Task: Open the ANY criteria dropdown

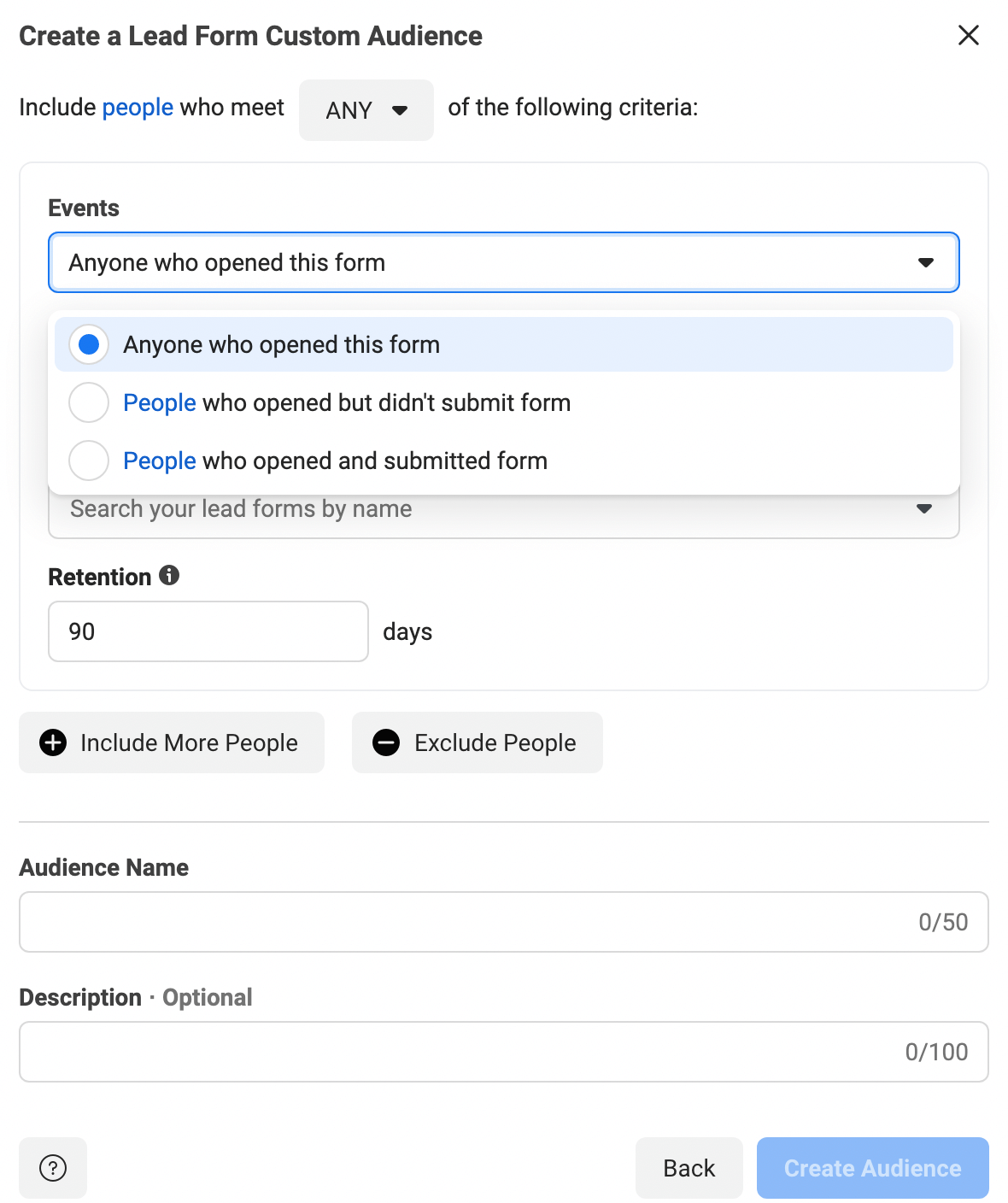Action: (x=366, y=110)
